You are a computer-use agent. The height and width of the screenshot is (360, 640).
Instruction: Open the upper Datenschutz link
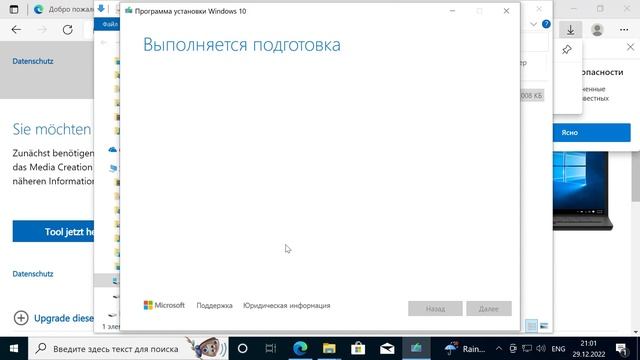[33, 61]
